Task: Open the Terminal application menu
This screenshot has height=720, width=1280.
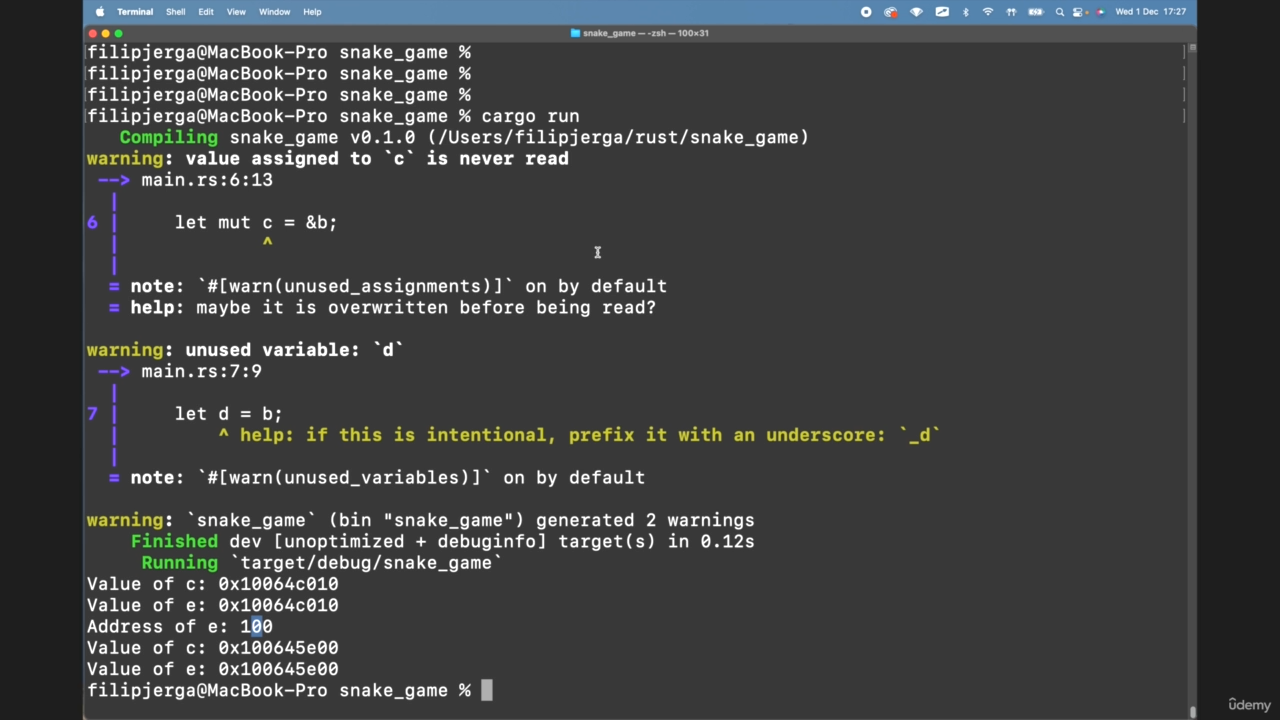Action: [x=134, y=12]
